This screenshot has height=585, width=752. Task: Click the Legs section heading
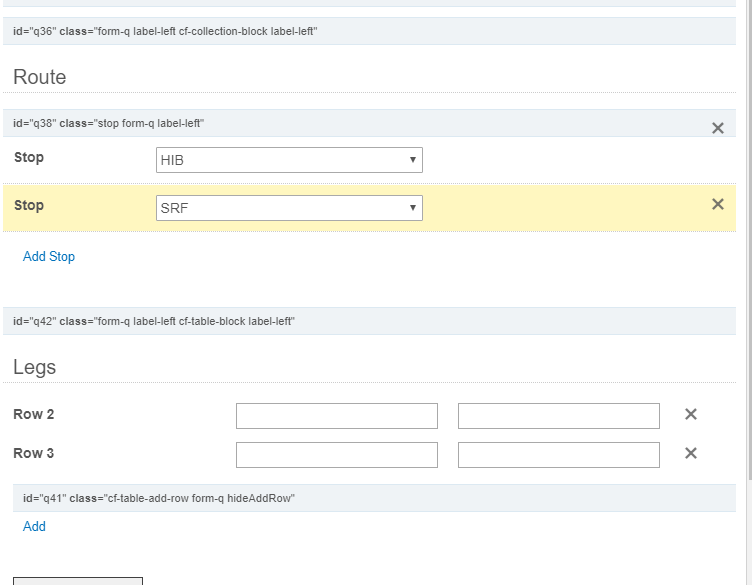[35, 367]
